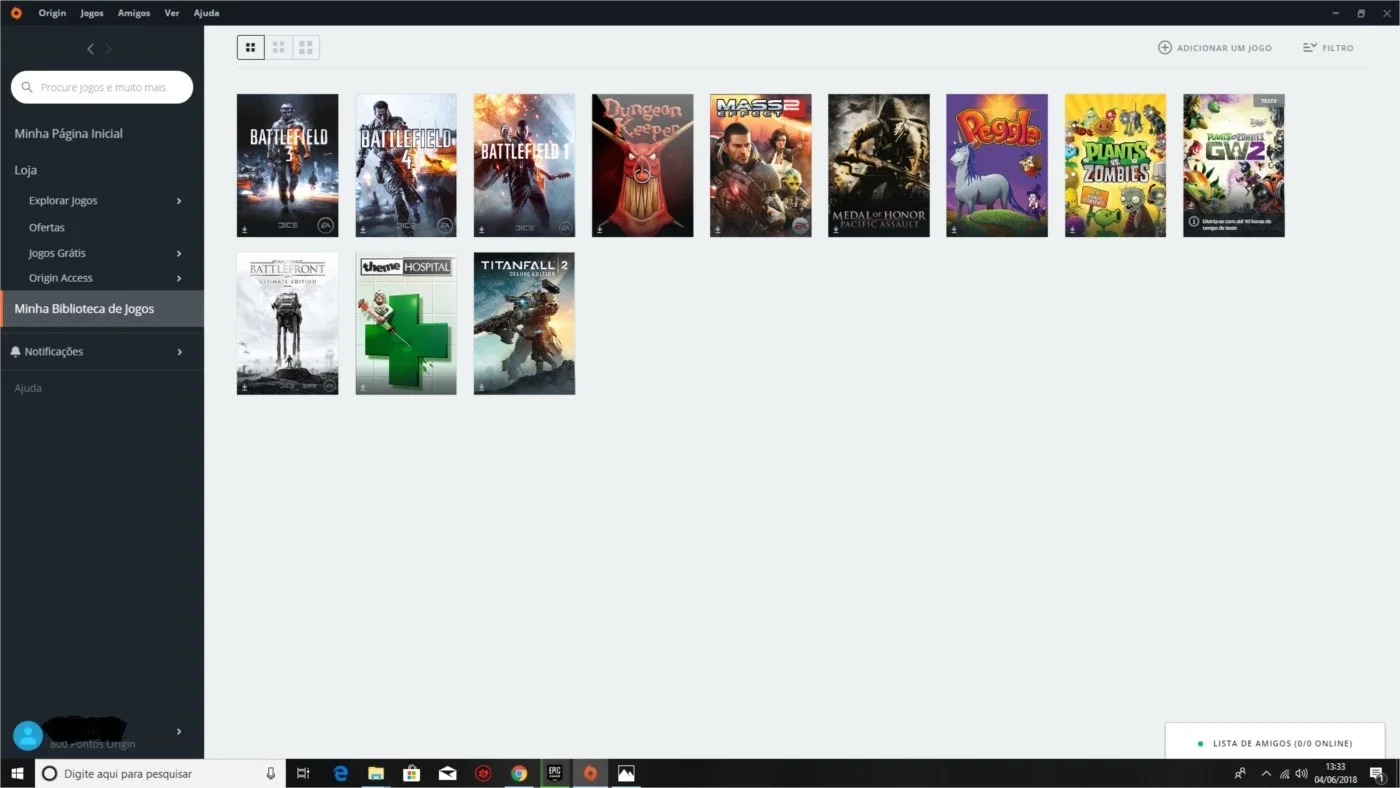This screenshot has width=1400, height=788.
Task: Expand the Jogos Grátis submenu arrow
Action: click(179, 253)
